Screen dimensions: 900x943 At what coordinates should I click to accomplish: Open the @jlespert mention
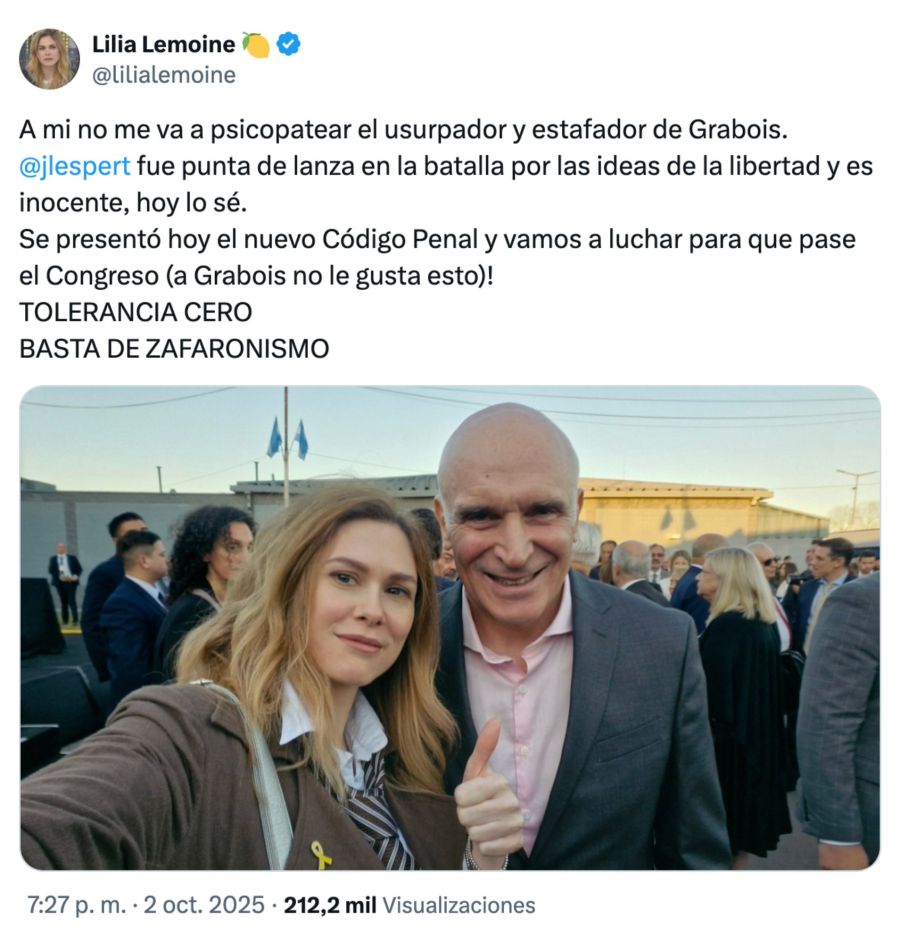tap(75, 167)
